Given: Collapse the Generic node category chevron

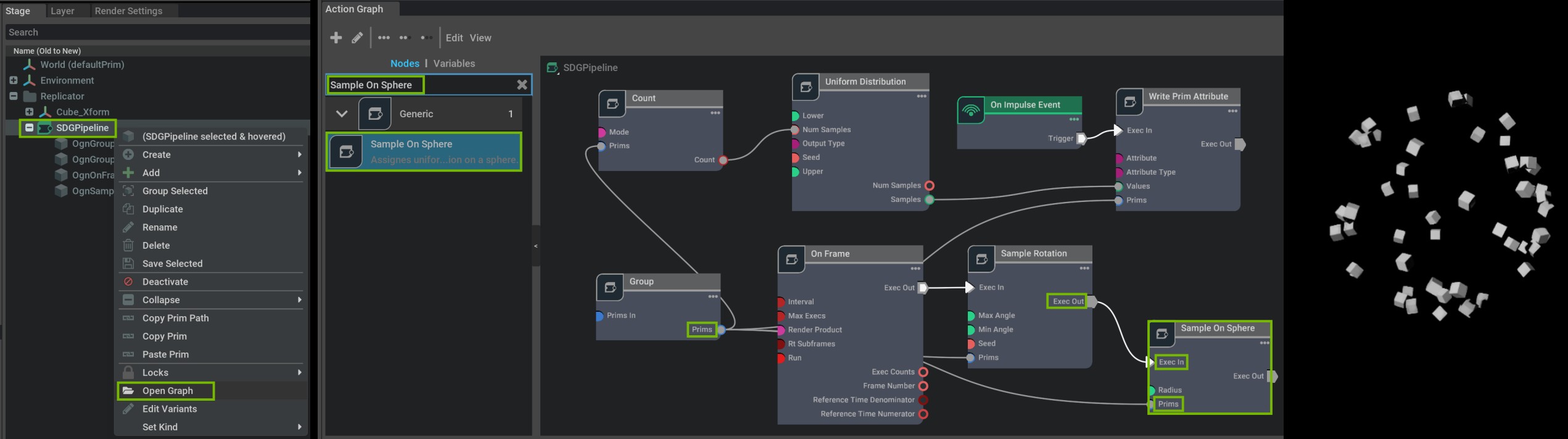Looking at the screenshot, I should (x=342, y=114).
